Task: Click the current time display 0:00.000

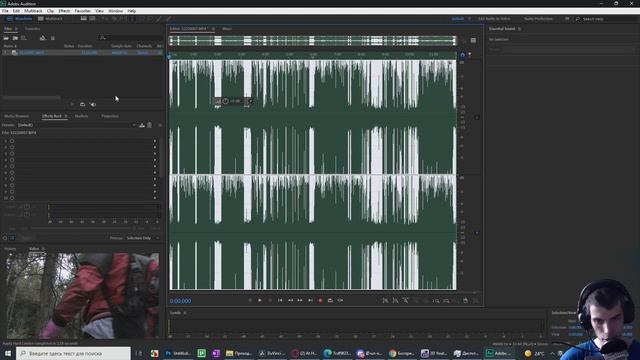Action: [180, 301]
